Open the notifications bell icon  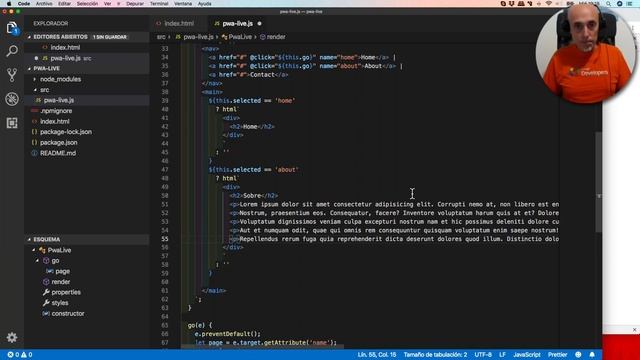click(592, 355)
